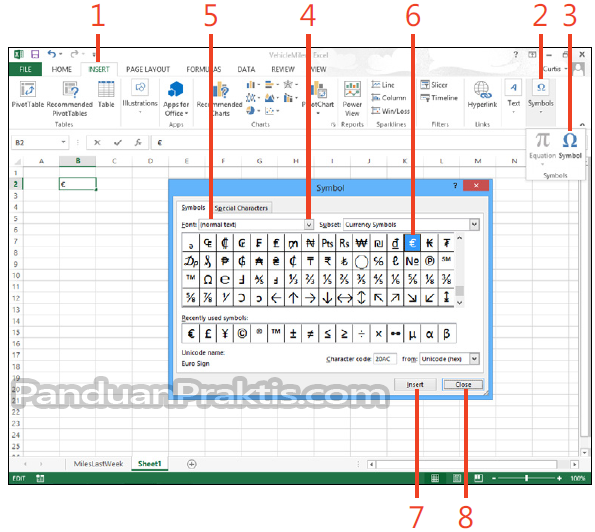
Task: Click the symbol grid scrollbar down arrow
Action: 460,302
